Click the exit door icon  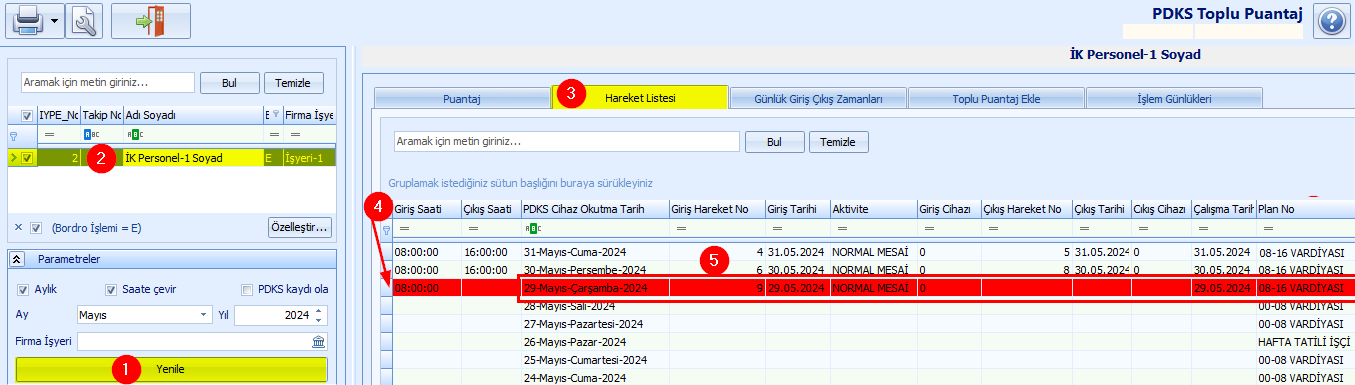pyautogui.click(x=151, y=20)
